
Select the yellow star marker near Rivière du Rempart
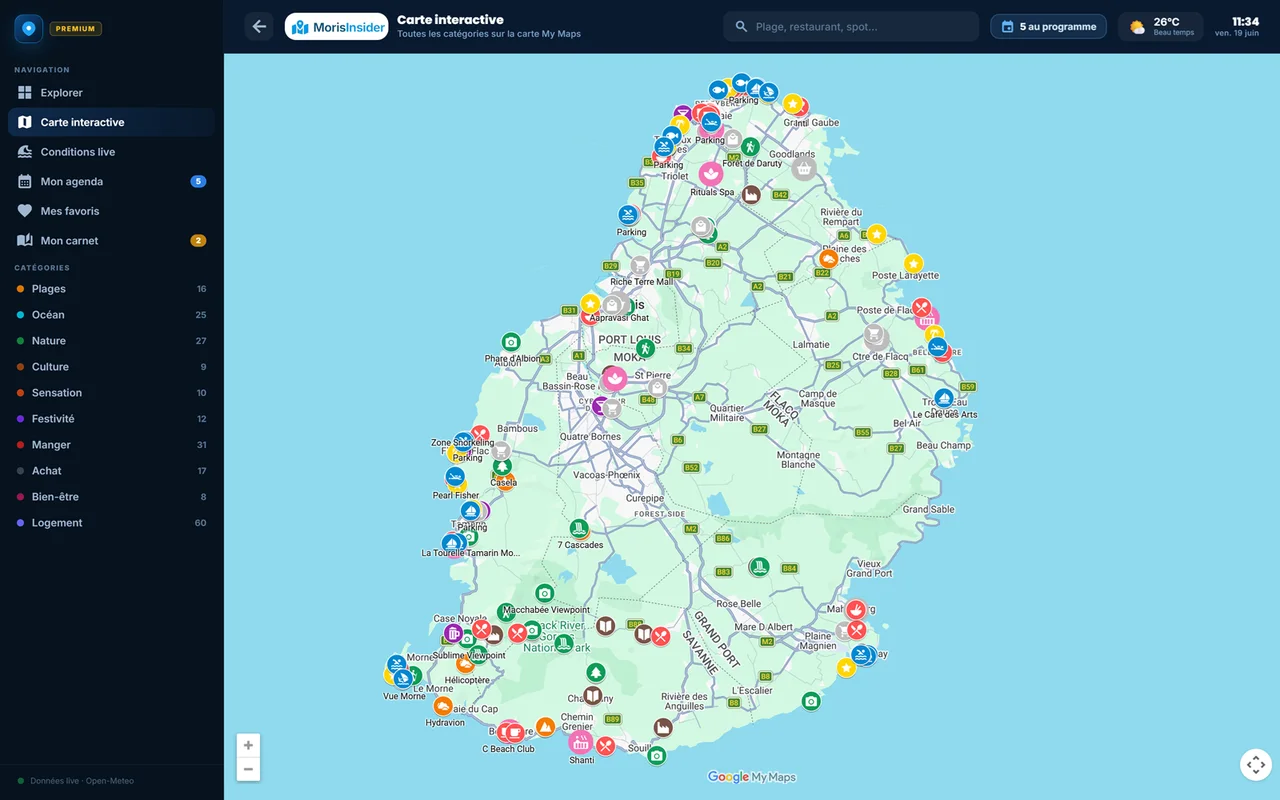pos(876,234)
